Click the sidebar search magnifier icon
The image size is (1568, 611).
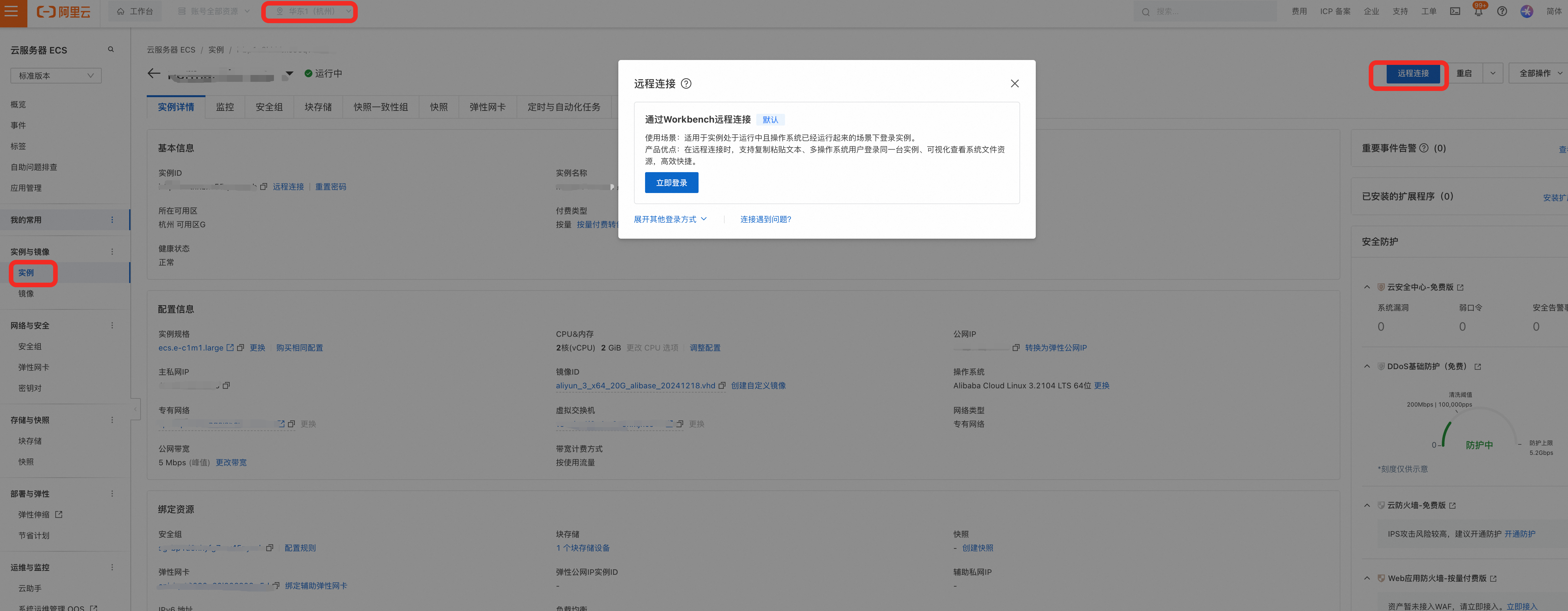point(111,50)
